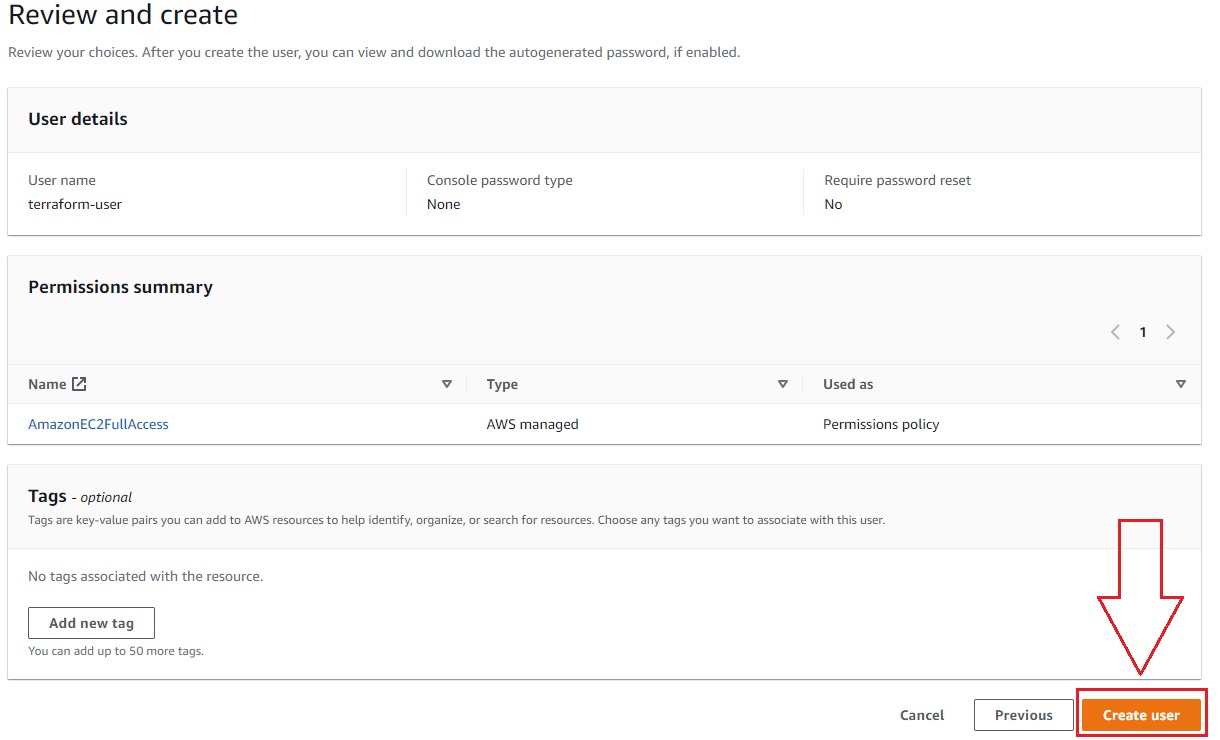The image size is (1220, 740).
Task: Click the Name column header
Action: click(x=47, y=384)
